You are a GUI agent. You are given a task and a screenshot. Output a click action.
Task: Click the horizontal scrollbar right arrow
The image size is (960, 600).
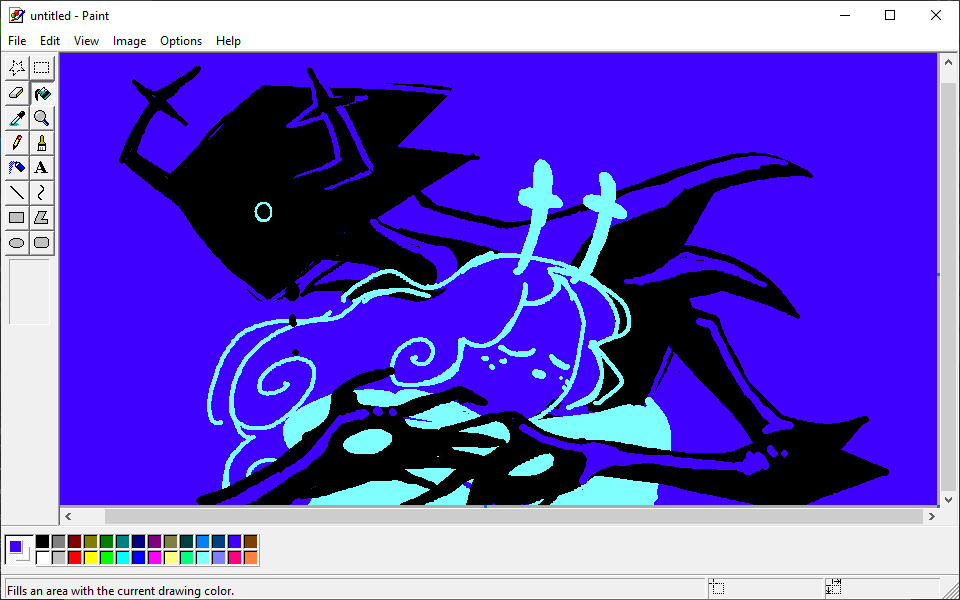coord(932,516)
